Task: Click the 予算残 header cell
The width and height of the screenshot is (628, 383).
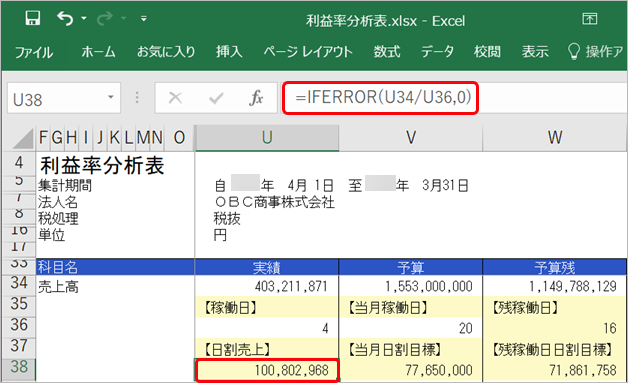Action: point(555,267)
